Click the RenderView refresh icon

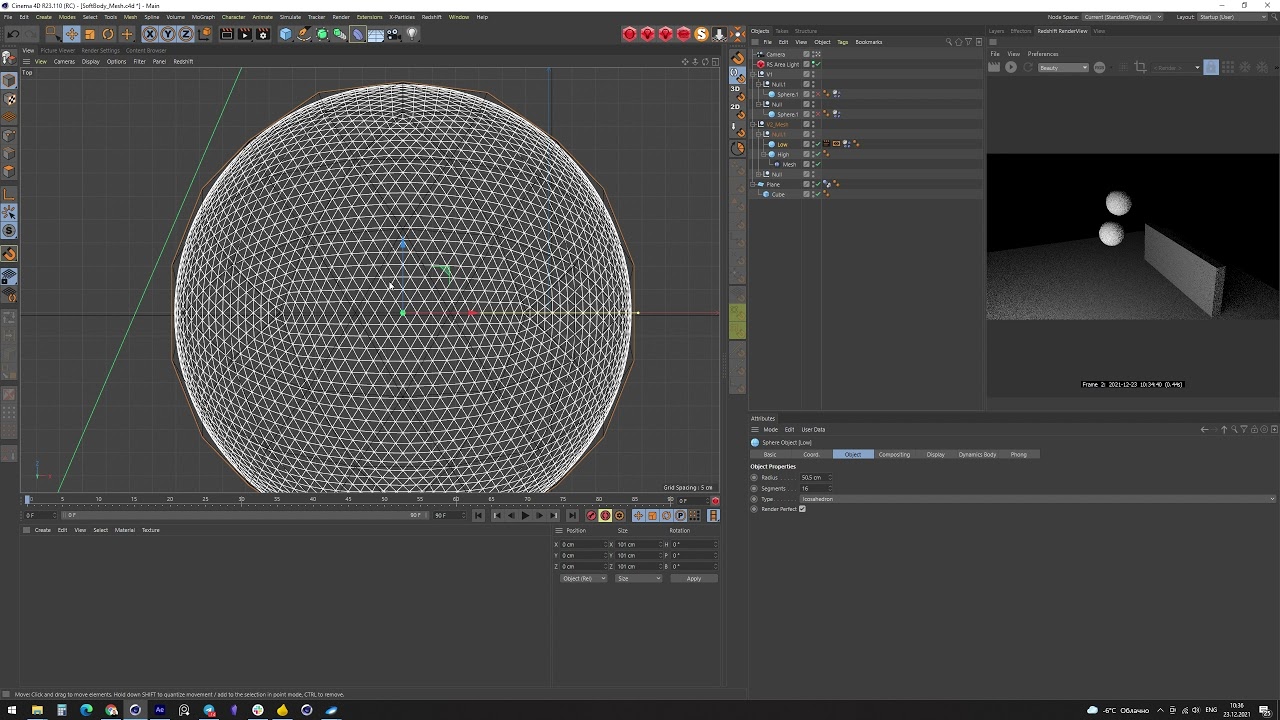point(1028,67)
